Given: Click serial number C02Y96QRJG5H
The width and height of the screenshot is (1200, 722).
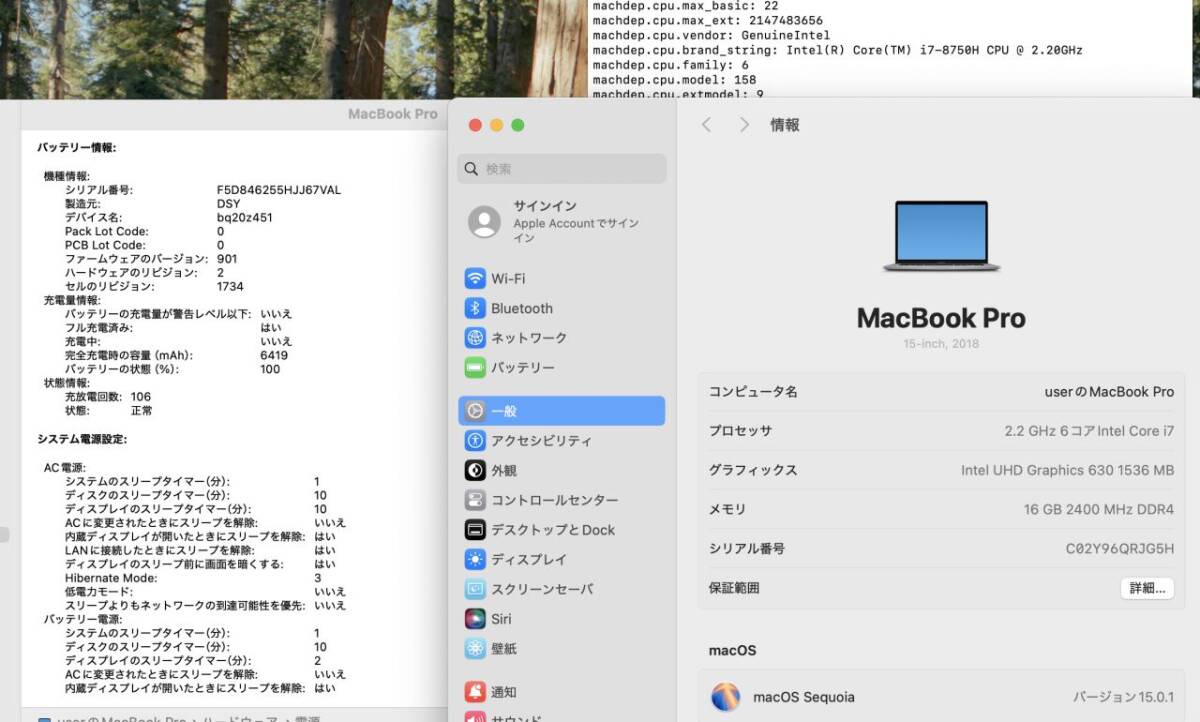Looking at the screenshot, I should click(1120, 548).
